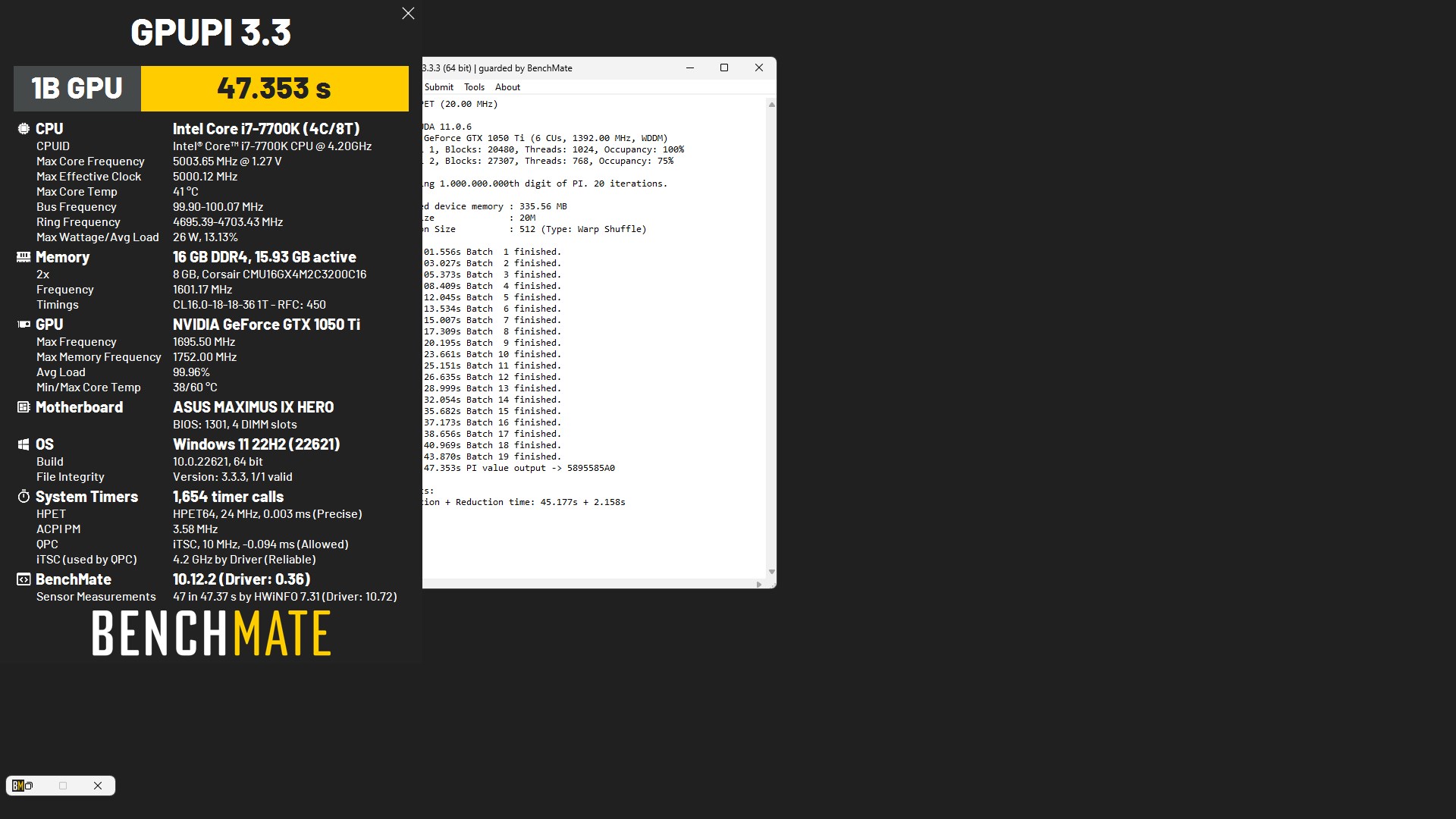Click the Bus Frequency 99.90-100.07 MHz value

[218, 207]
